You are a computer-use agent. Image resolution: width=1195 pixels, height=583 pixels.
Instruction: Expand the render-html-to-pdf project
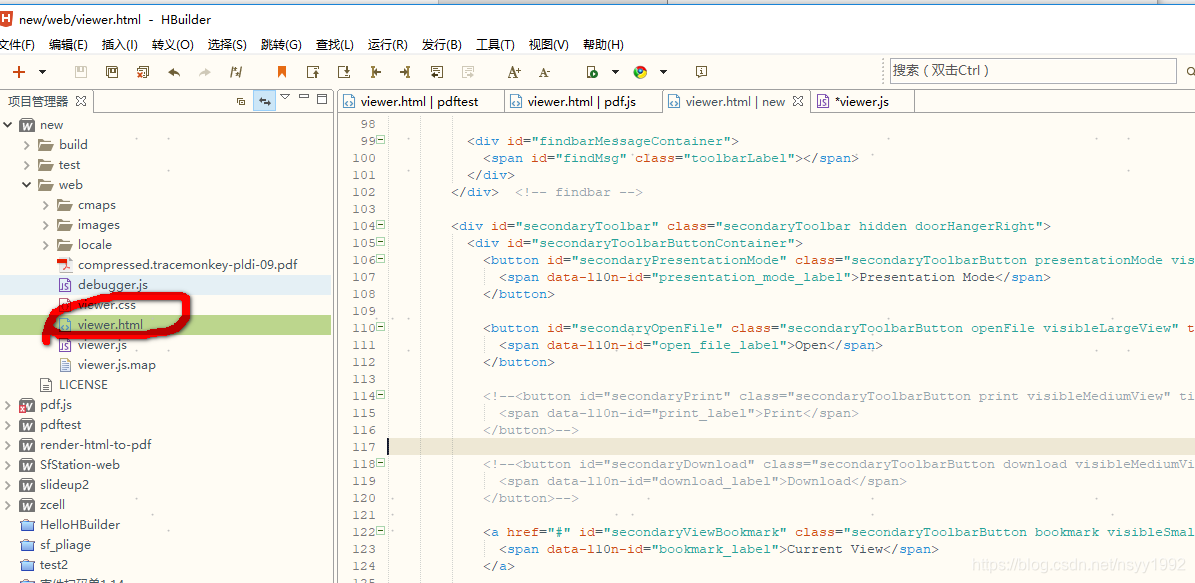(x=8, y=444)
